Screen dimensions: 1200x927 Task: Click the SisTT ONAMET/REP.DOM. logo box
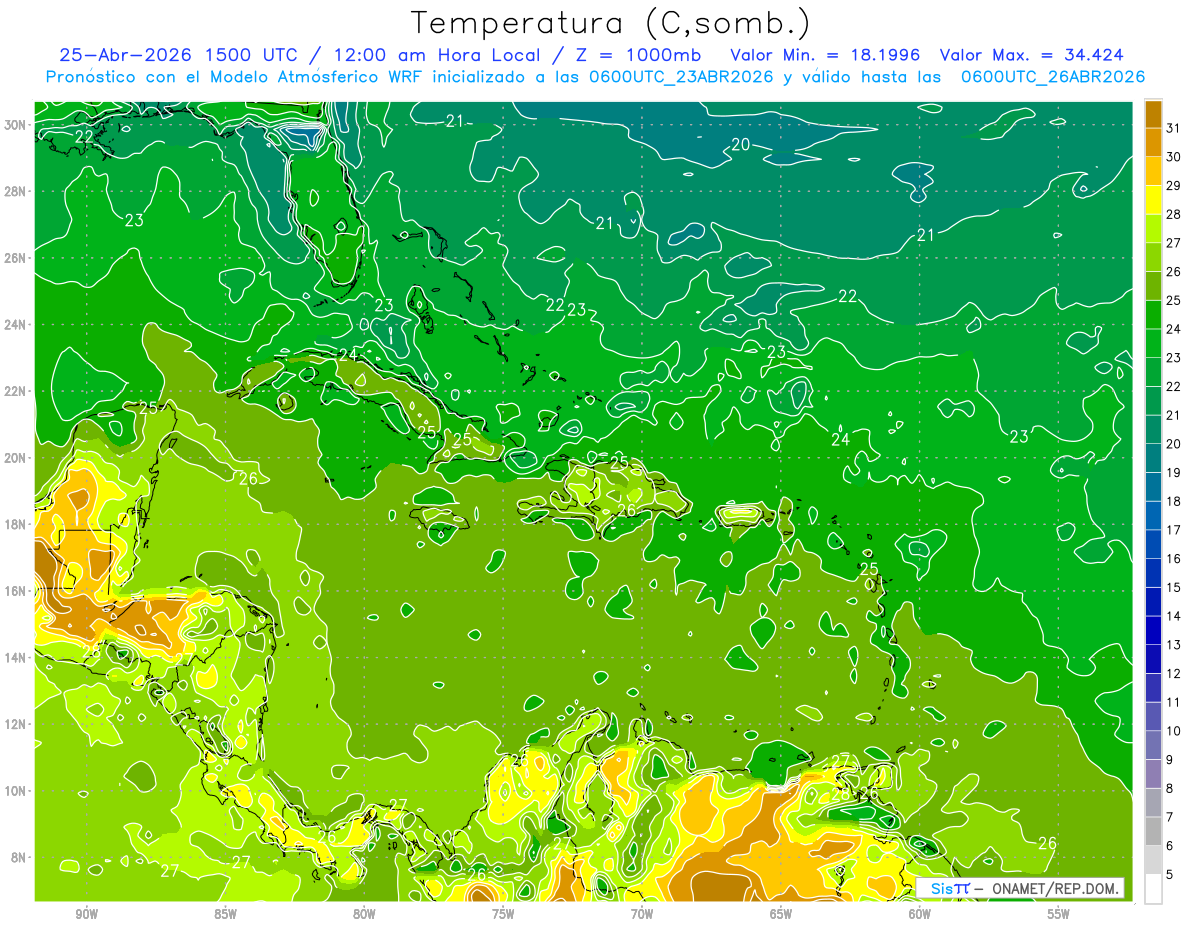point(1020,888)
